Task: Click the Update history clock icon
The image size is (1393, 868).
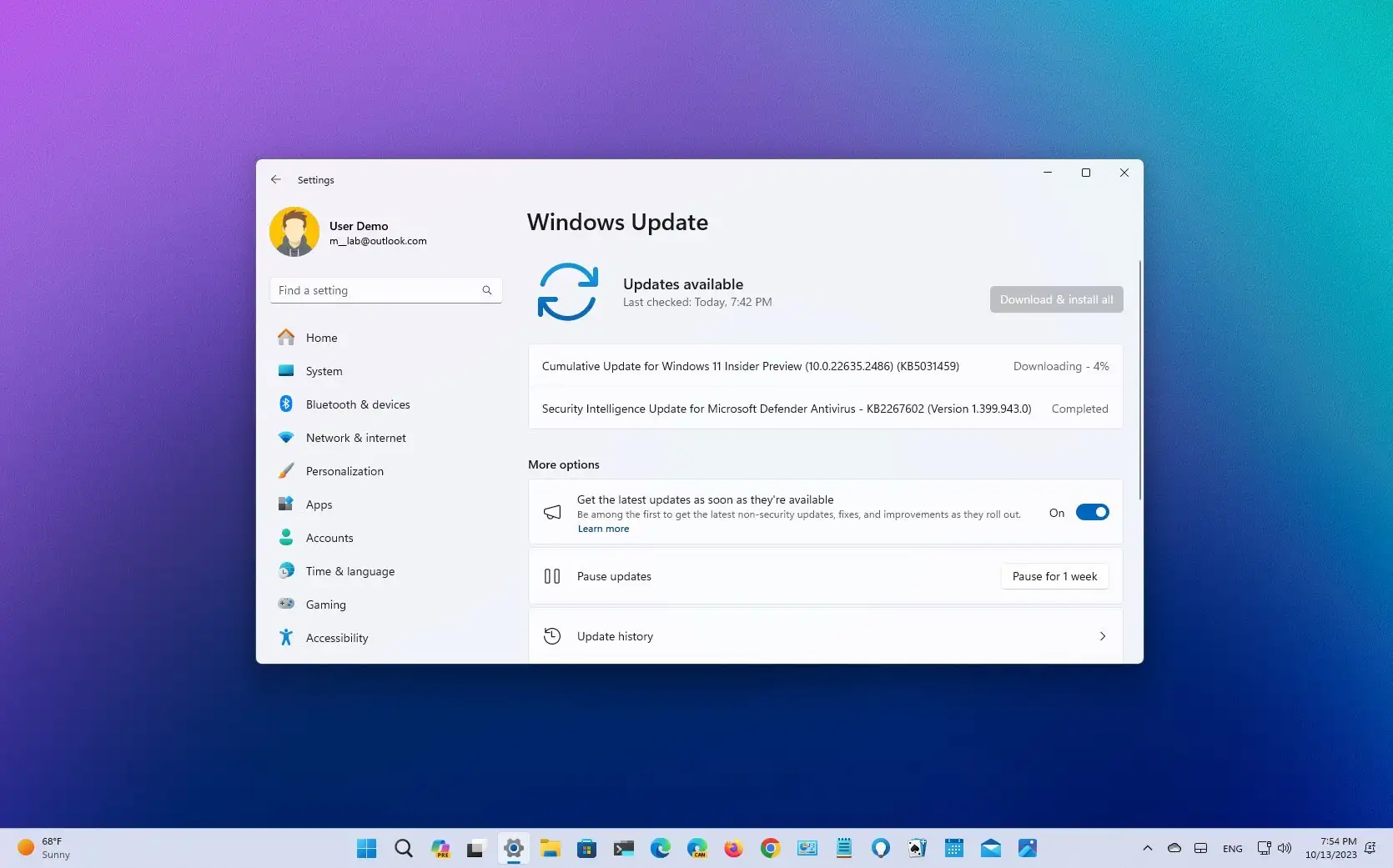Action: point(552,636)
